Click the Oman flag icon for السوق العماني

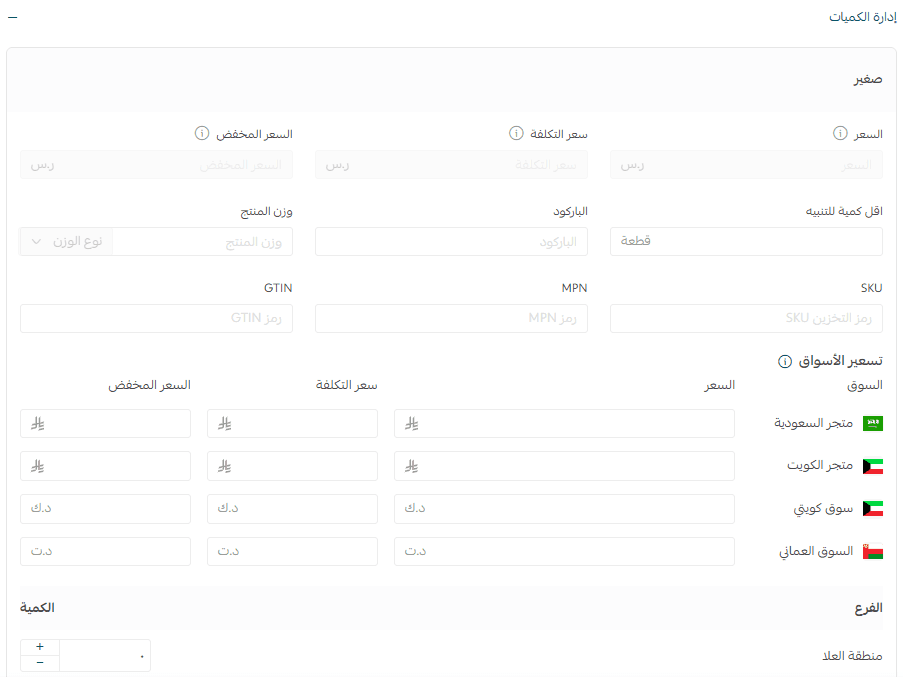pyautogui.click(x=873, y=551)
